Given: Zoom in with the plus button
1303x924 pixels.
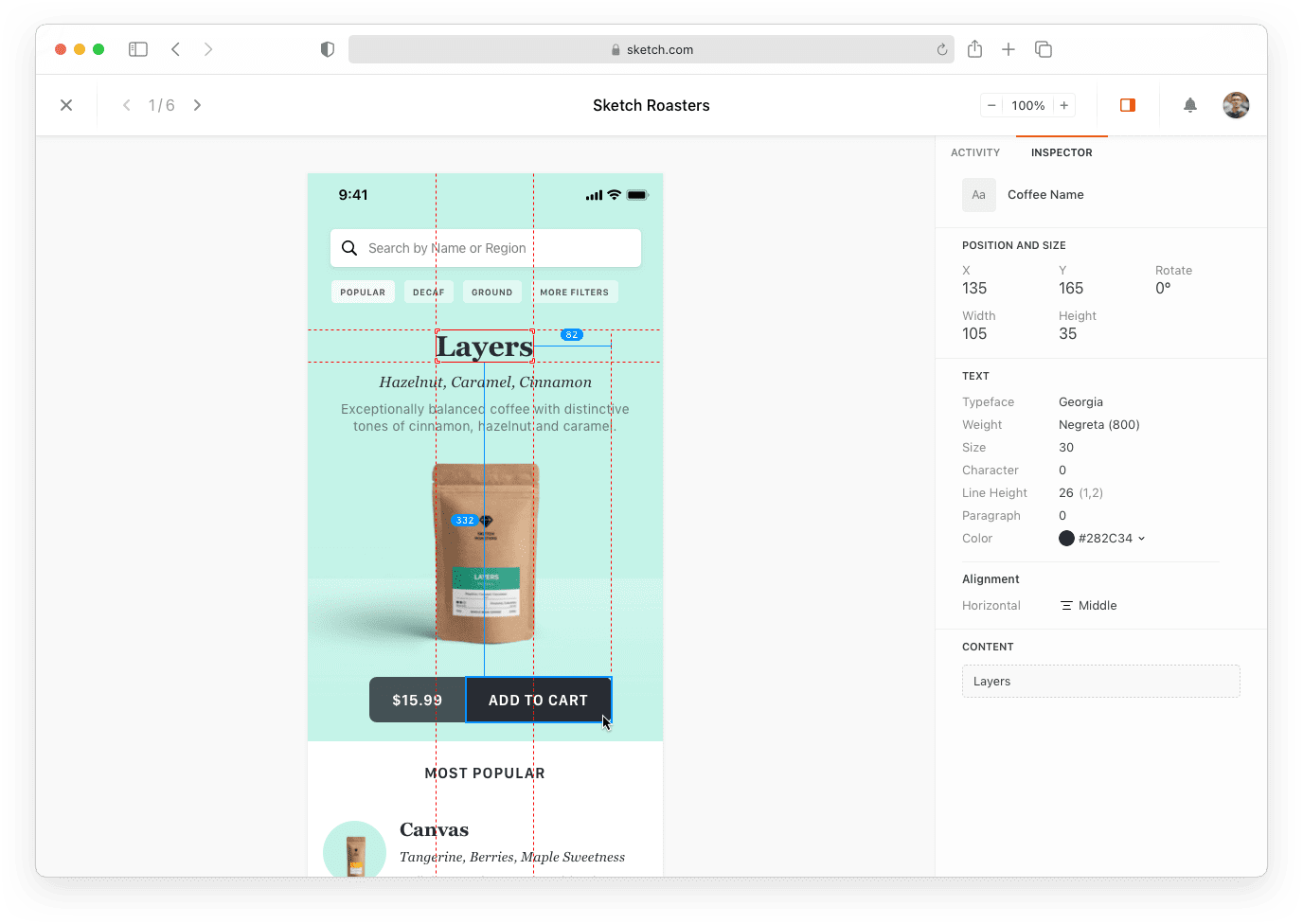Looking at the screenshot, I should (1064, 105).
